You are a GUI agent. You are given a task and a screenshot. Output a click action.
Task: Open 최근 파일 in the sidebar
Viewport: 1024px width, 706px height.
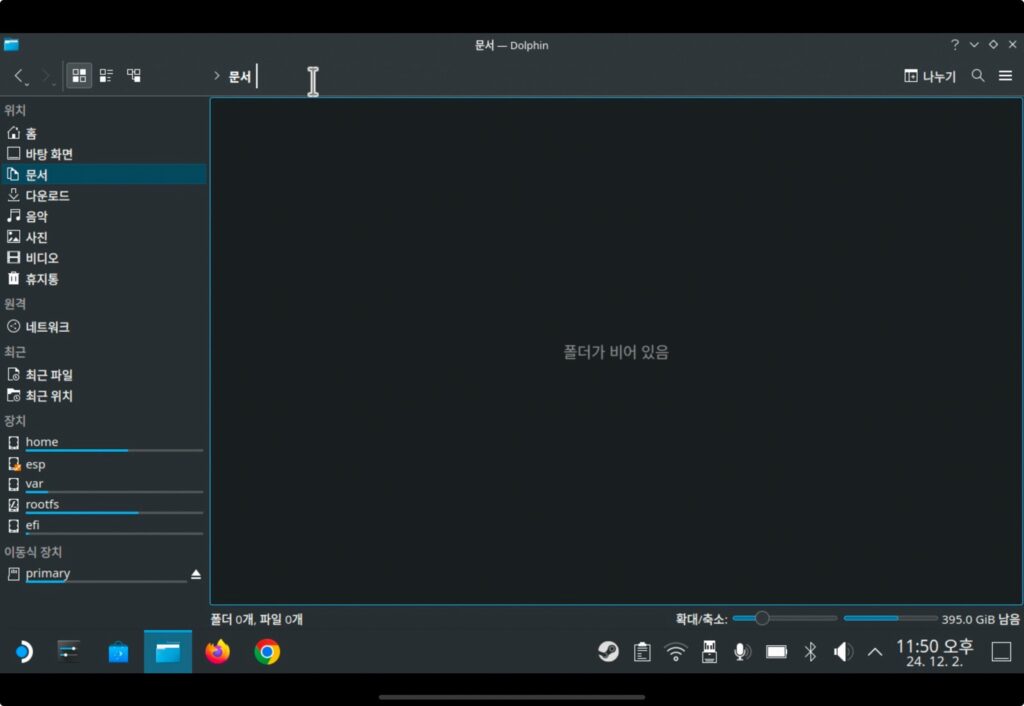pos(104,375)
